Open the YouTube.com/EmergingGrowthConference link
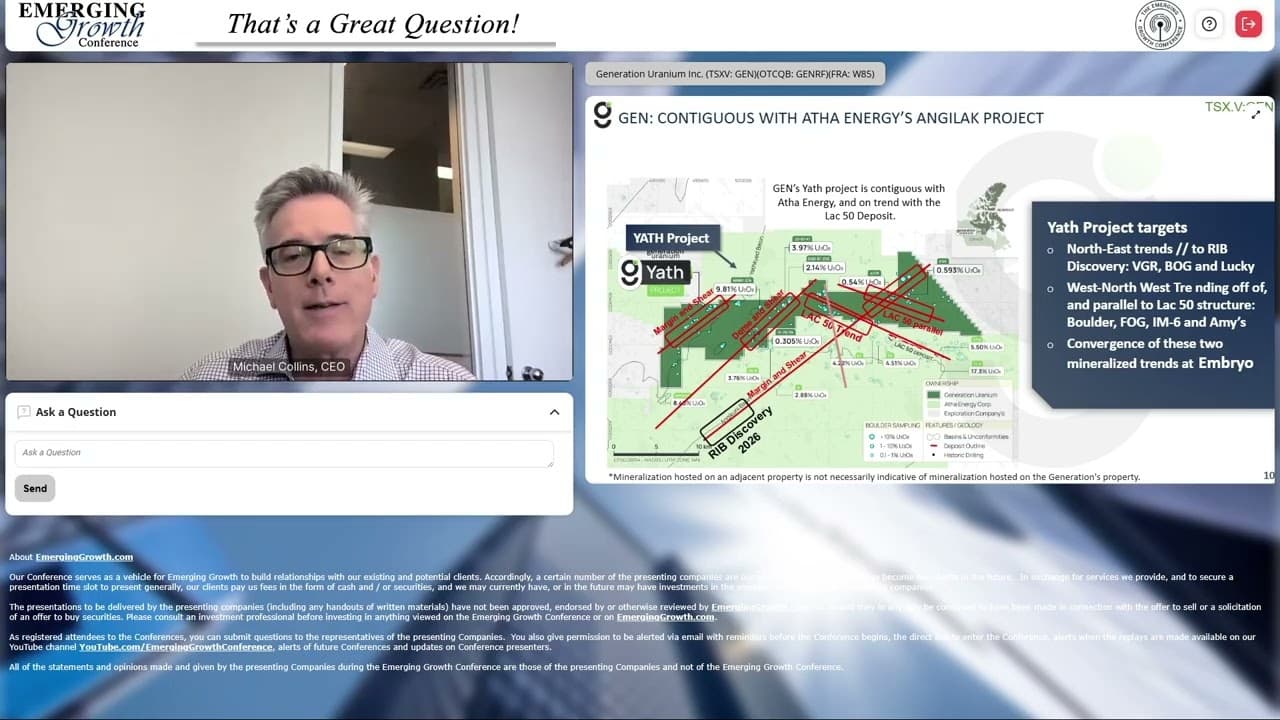Viewport: 1280px width, 720px height. 176,647
